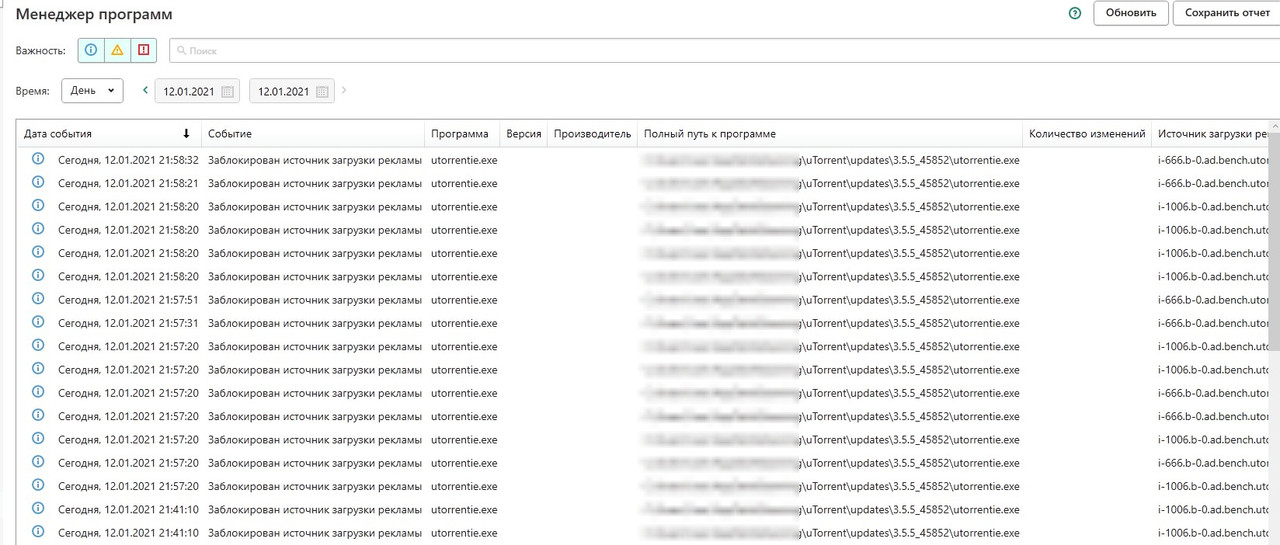The width and height of the screenshot is (1280, 545).
Task: Click info icon of the 21:58:32 event
Action: 38,159
